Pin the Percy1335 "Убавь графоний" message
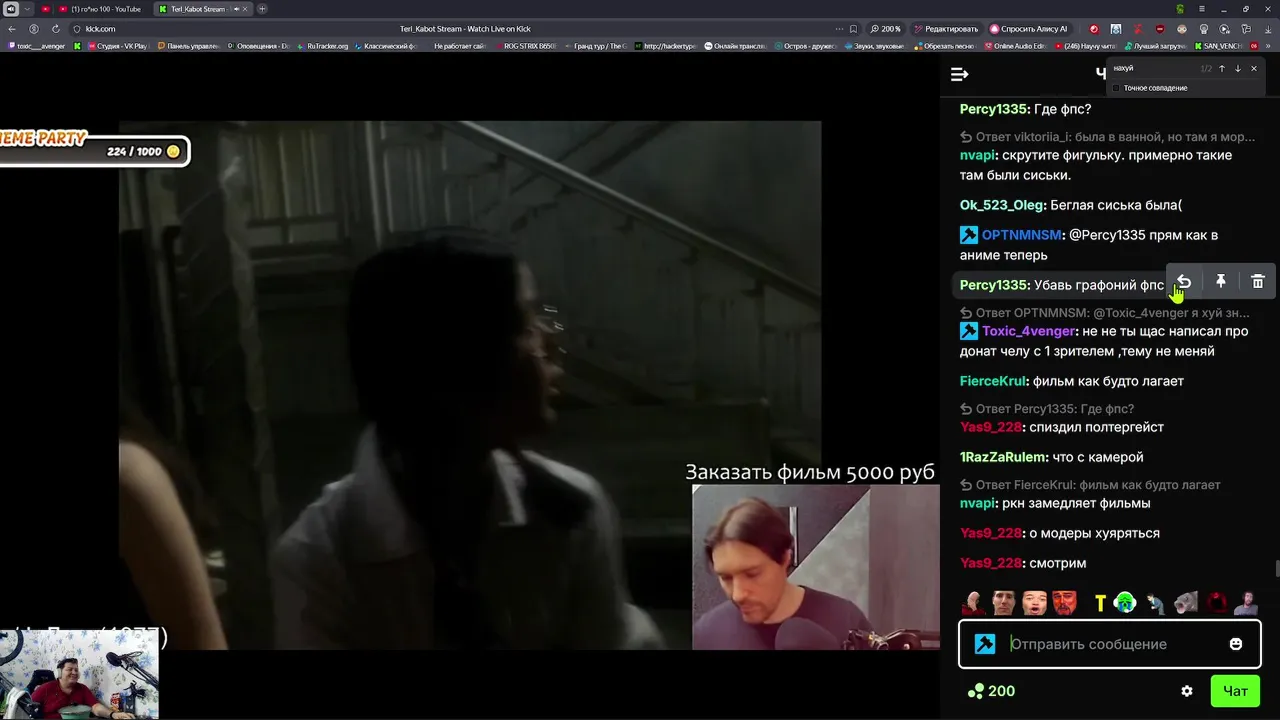Viewport: 1280px width, 720px height. point(1220,282)
